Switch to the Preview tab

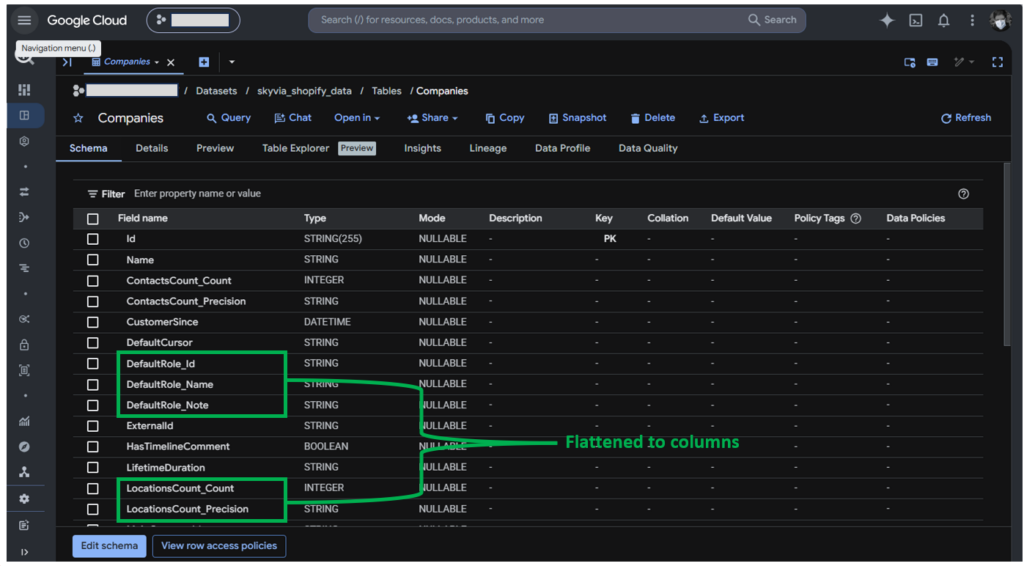coord(215,148)
